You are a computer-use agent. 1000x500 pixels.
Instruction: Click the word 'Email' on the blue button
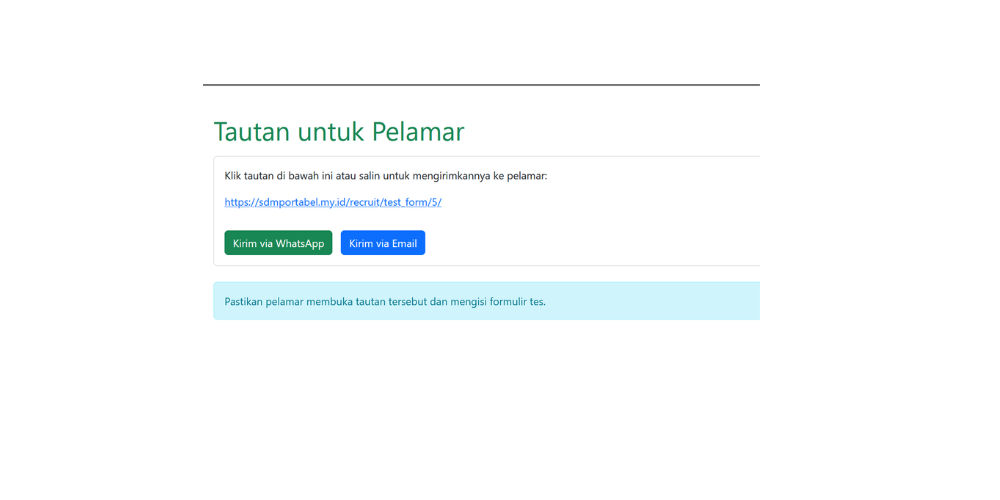(x=403, y=243)
